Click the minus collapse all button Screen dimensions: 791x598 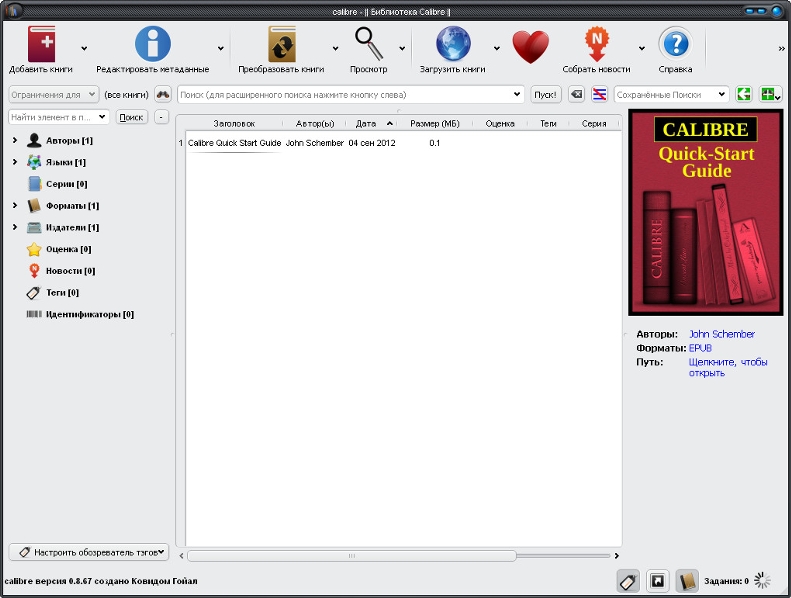tap(161, 117)
